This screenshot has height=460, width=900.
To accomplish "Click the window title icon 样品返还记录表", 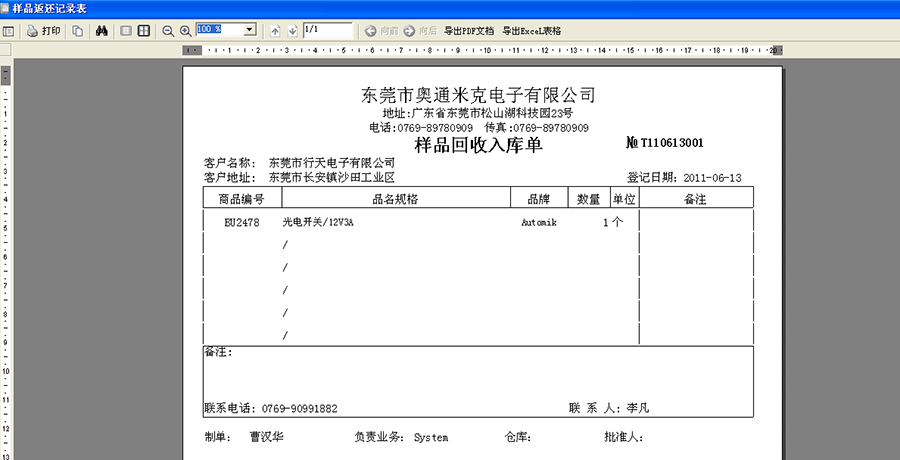I will pyautogui.click(x=5, y=9).
